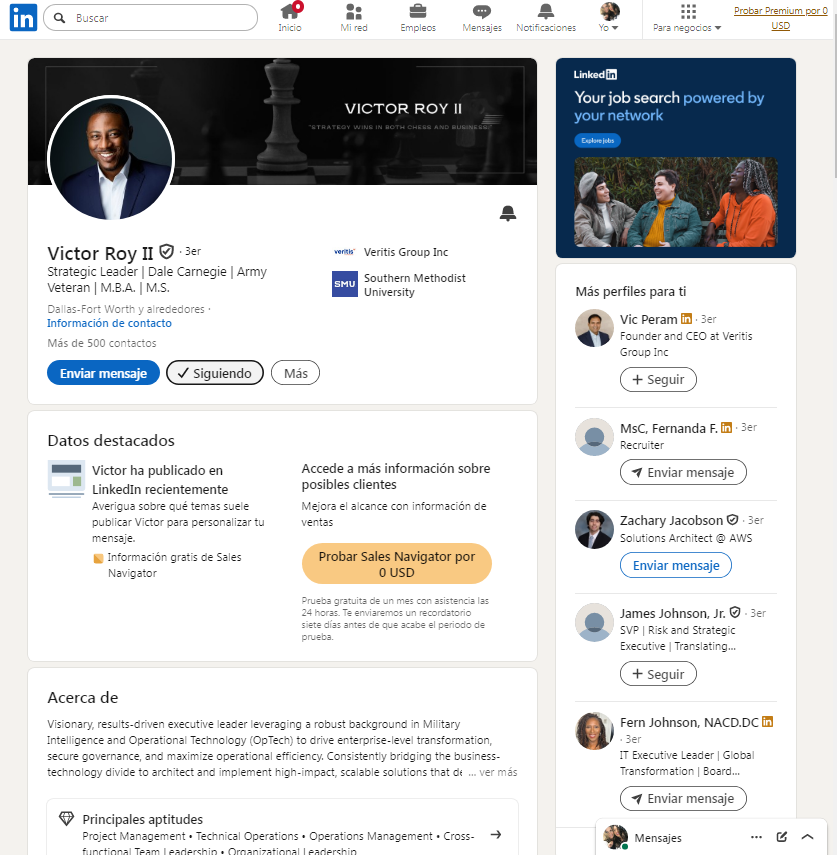Viewport: 837px width, 855px height.
Task: Click Zachary Jacobson's verification shield
Action: [732, 520]
